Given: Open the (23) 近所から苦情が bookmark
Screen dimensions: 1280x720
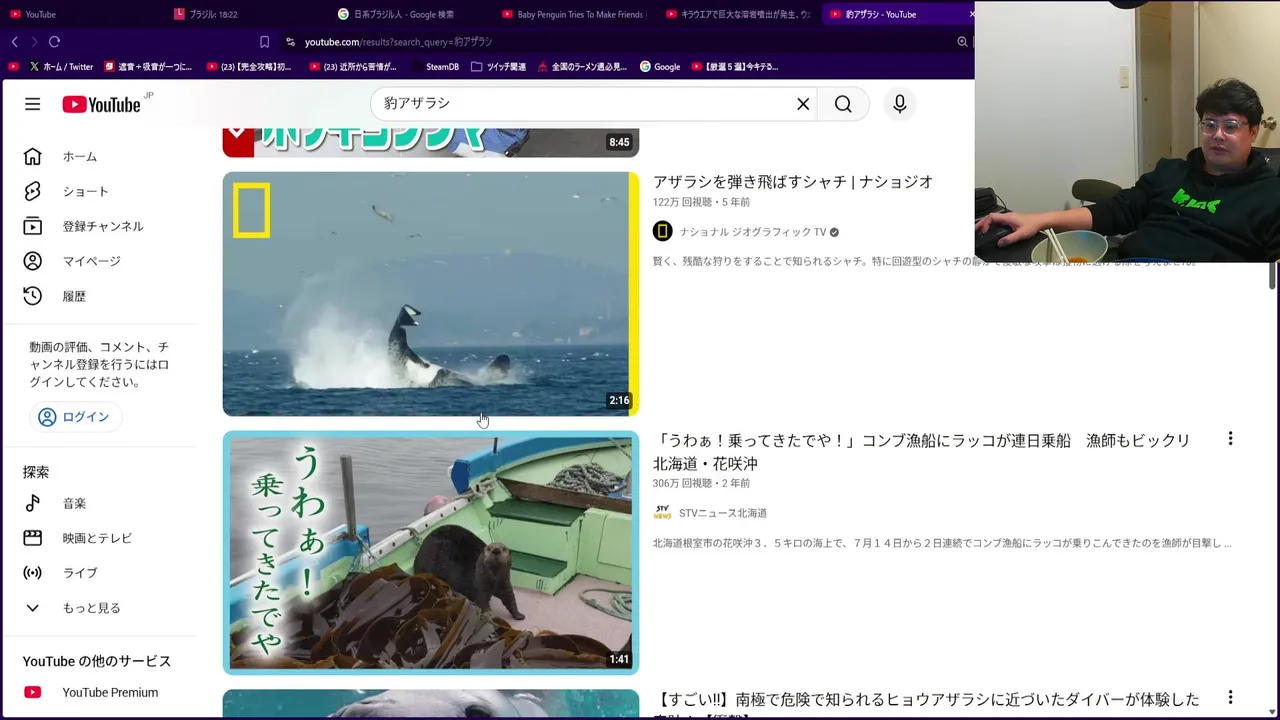Looking at the screenshot, I should tap(353, 67).
